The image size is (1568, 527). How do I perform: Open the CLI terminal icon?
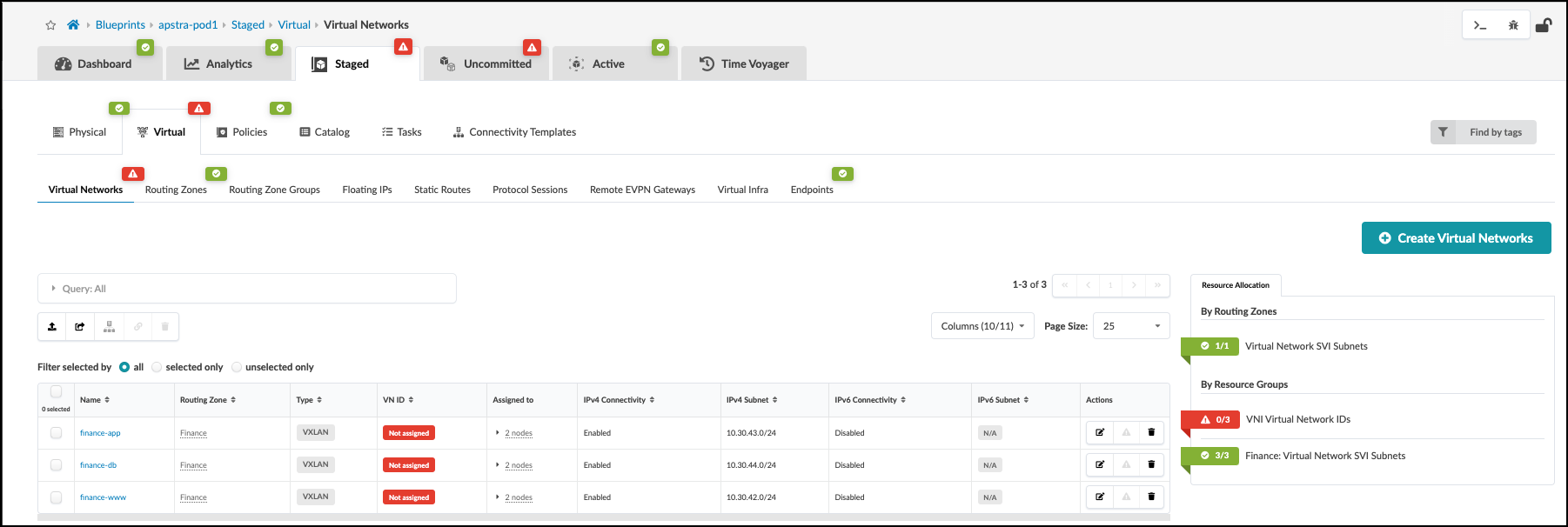1480,25
